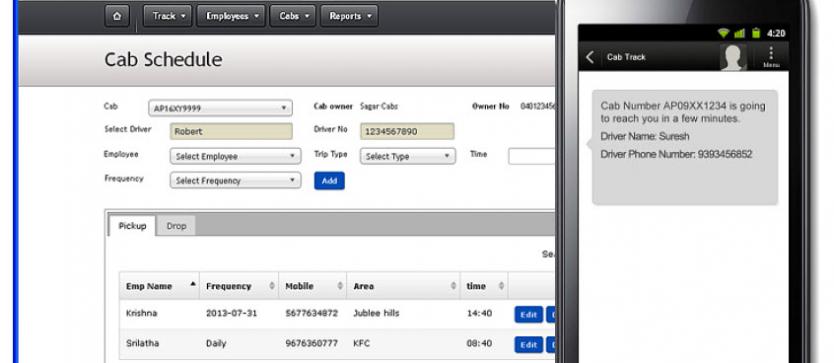Click Sagar Cabs owner text
Viewport: 834px width, 363px height.
click(x=379, y=106)
